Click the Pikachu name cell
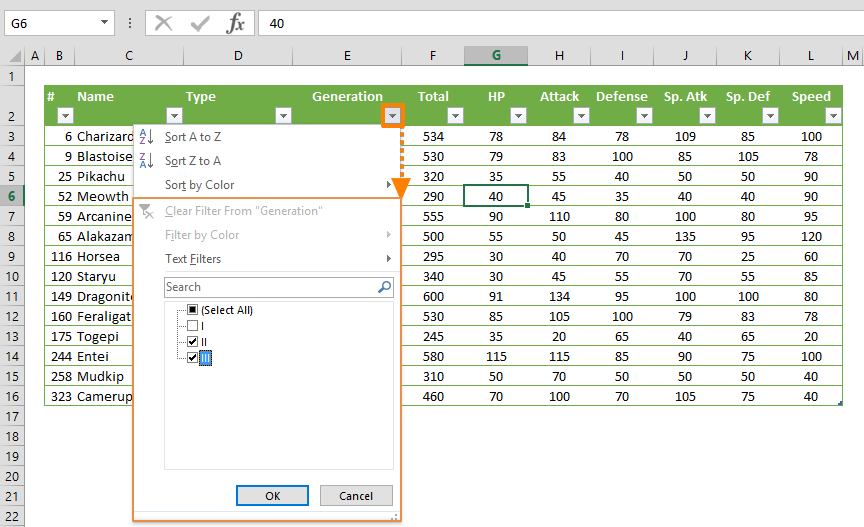Viewport: 864px width, 527px height. pos(104,176)
